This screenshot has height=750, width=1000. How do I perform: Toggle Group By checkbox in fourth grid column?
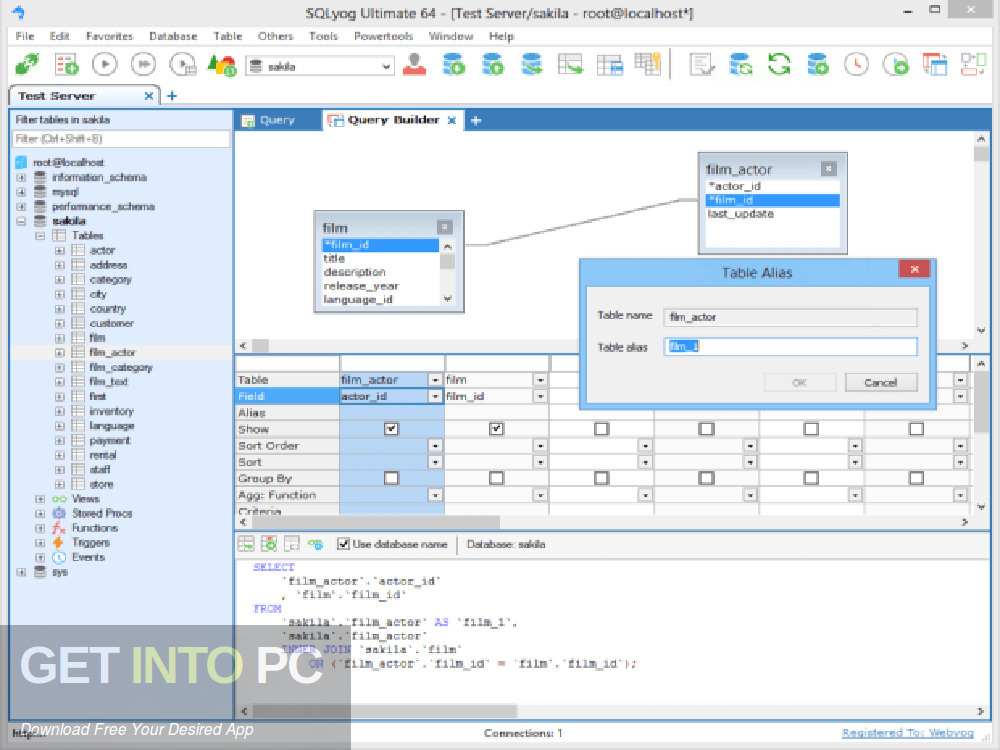(x=706, y=478)
